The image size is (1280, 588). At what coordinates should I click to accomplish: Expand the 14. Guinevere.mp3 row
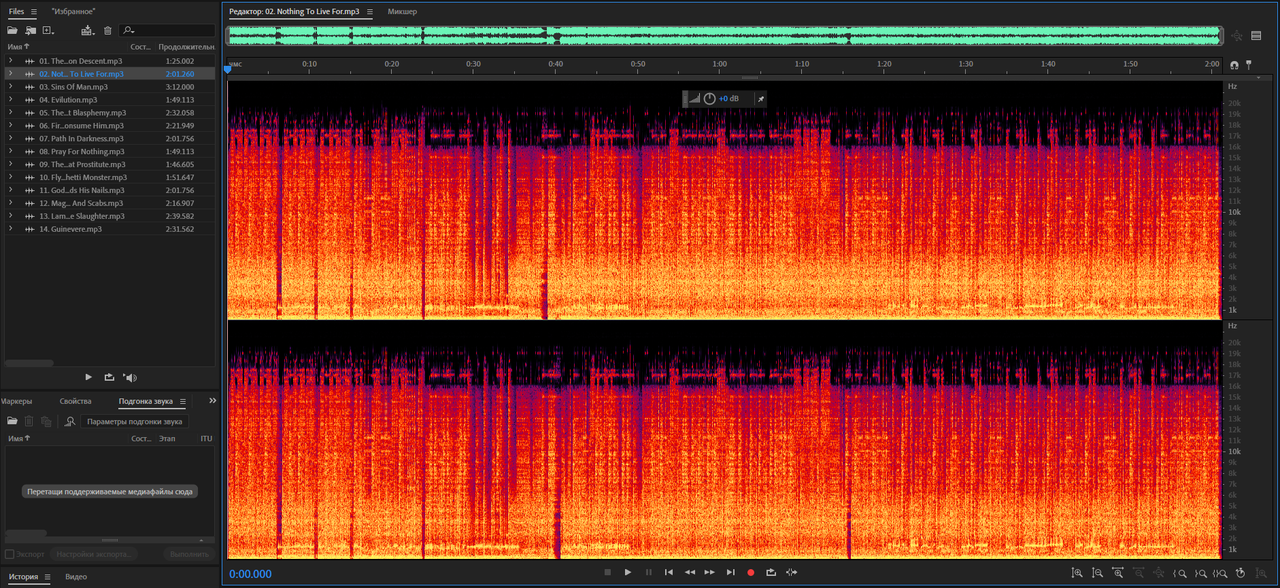click(10, 229)
